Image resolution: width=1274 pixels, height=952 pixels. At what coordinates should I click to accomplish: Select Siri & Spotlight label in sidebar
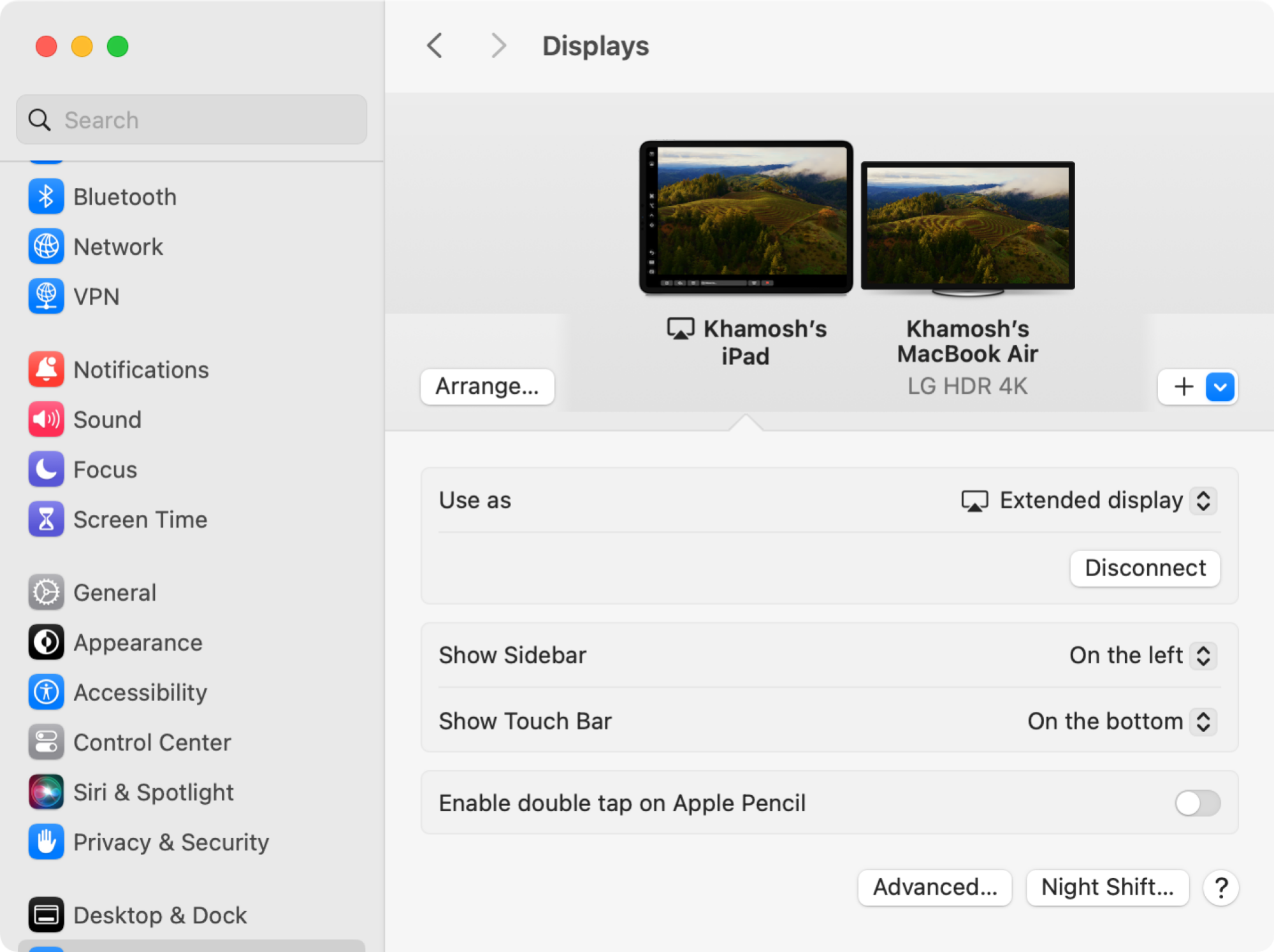click(x=153, y=792)
